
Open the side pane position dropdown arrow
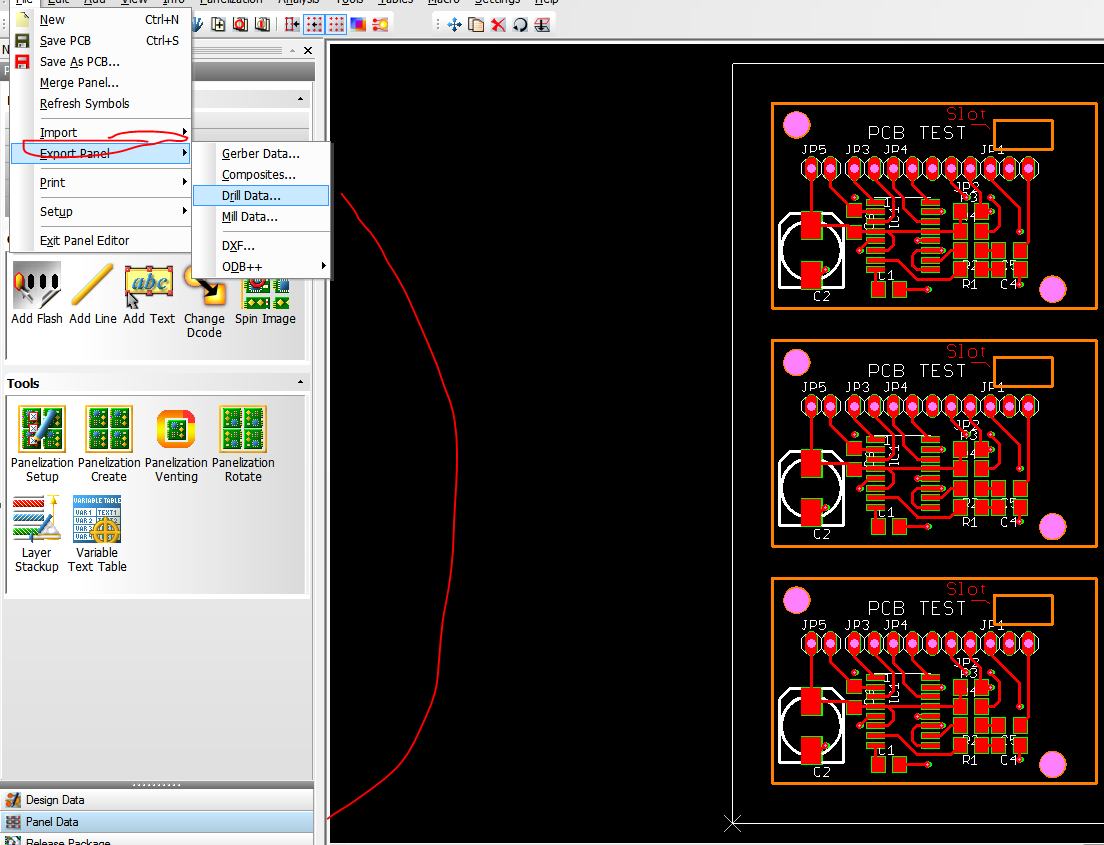(x=292, y=51)
